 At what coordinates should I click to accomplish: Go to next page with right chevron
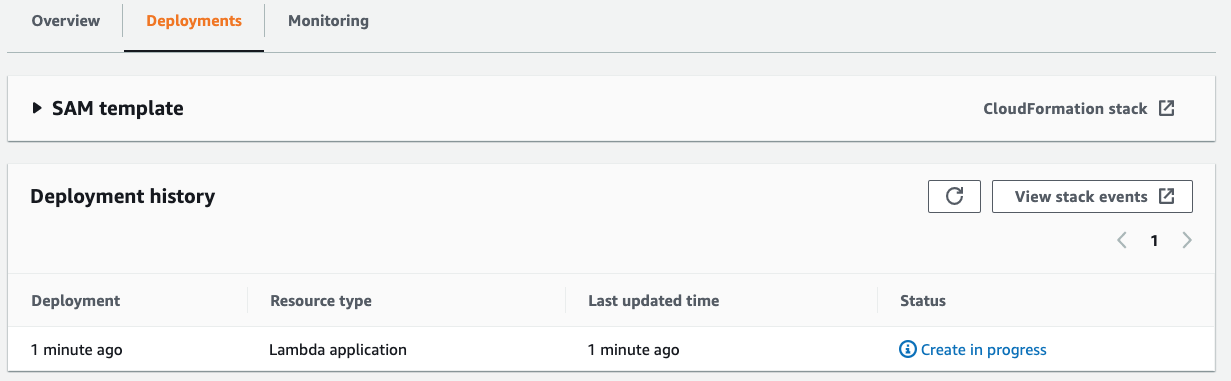point(1187,240)
